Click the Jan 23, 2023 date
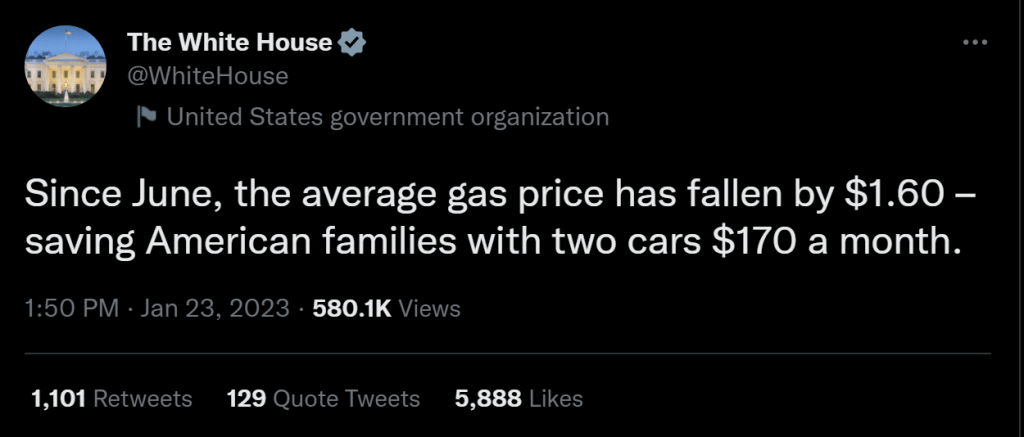 point(217,308)
